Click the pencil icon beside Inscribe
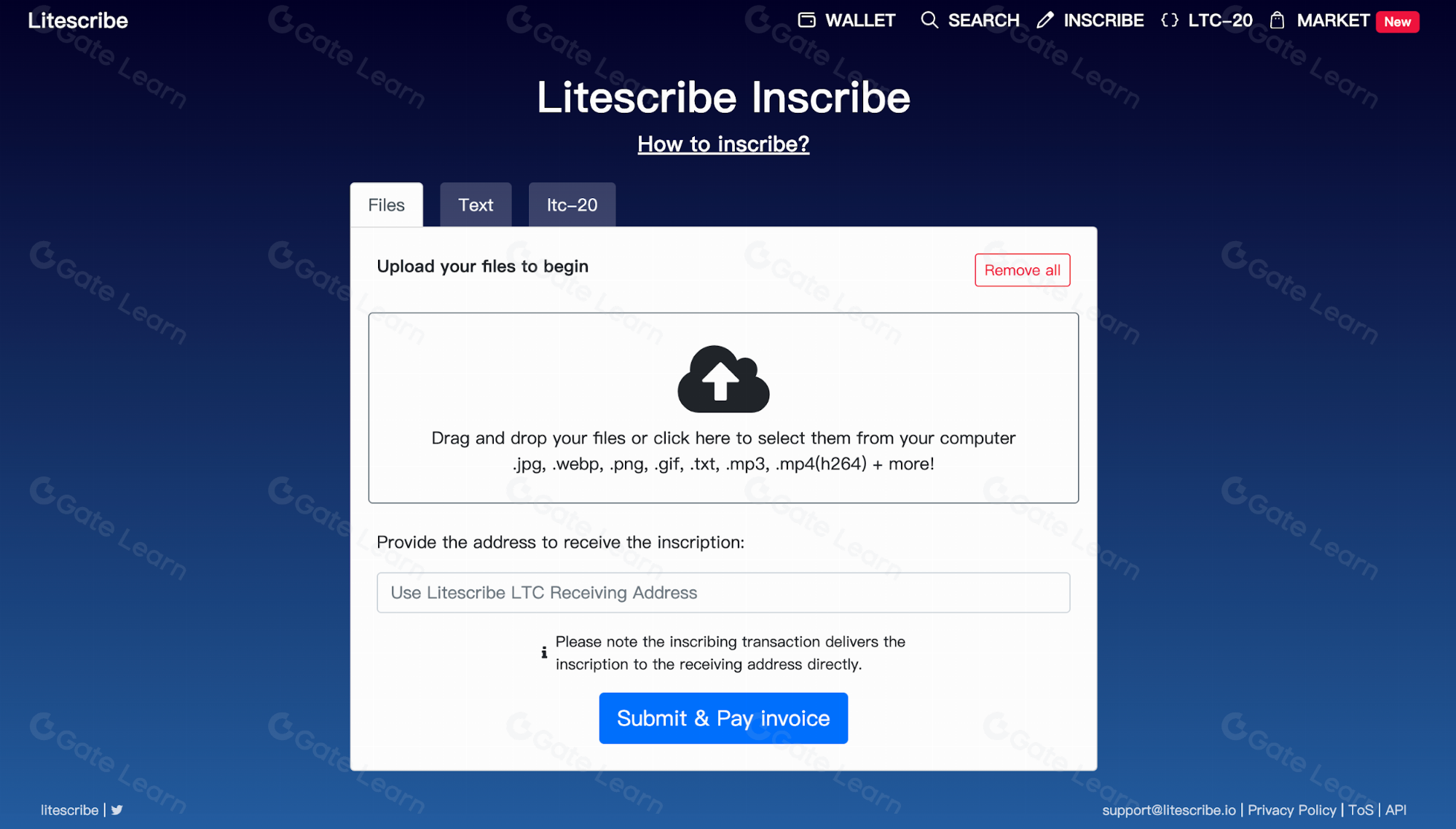This screenshot has height=829, width=1456. tap(1045, 20)
